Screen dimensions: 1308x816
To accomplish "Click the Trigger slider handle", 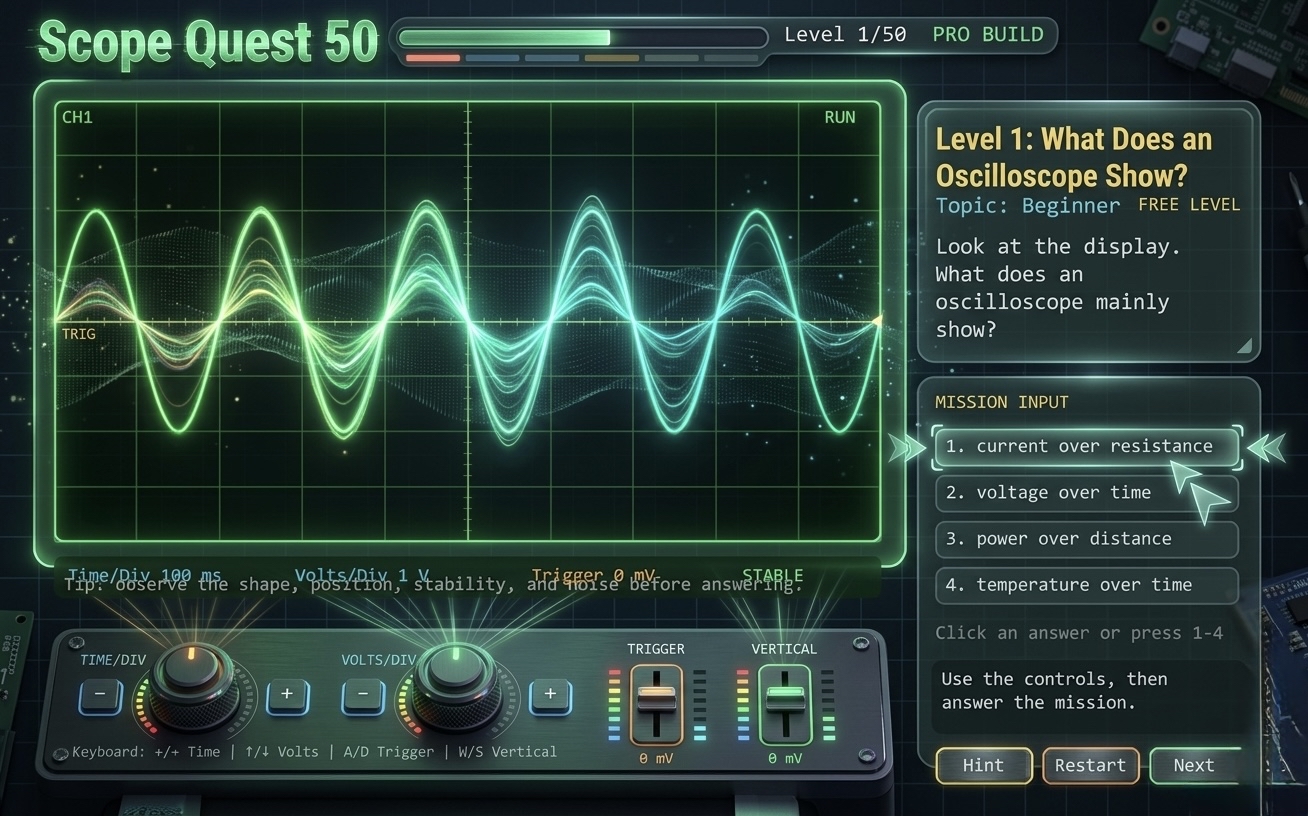I will point(657,699).
